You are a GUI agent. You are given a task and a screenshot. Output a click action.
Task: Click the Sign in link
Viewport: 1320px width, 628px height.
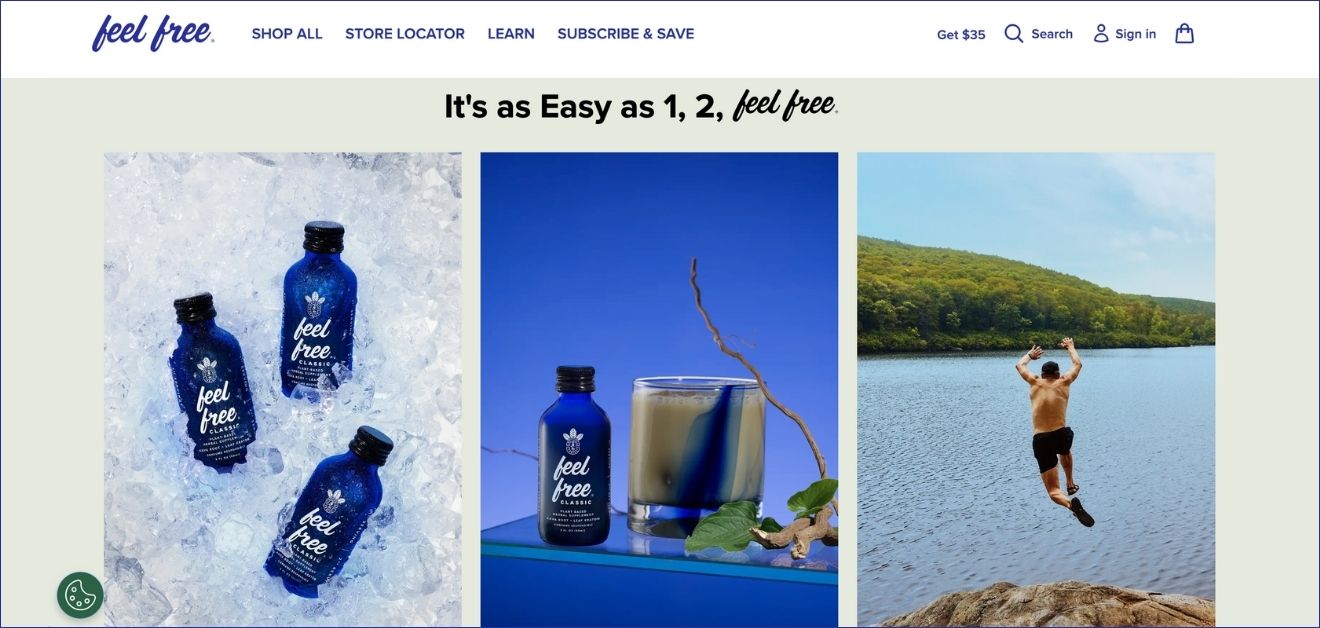pyautogui.click(x=1136, y=34)
